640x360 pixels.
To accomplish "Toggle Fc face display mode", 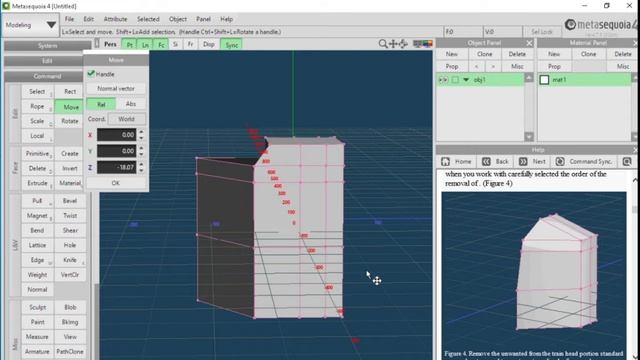I will pyautogui.click(x=161, y=44).
